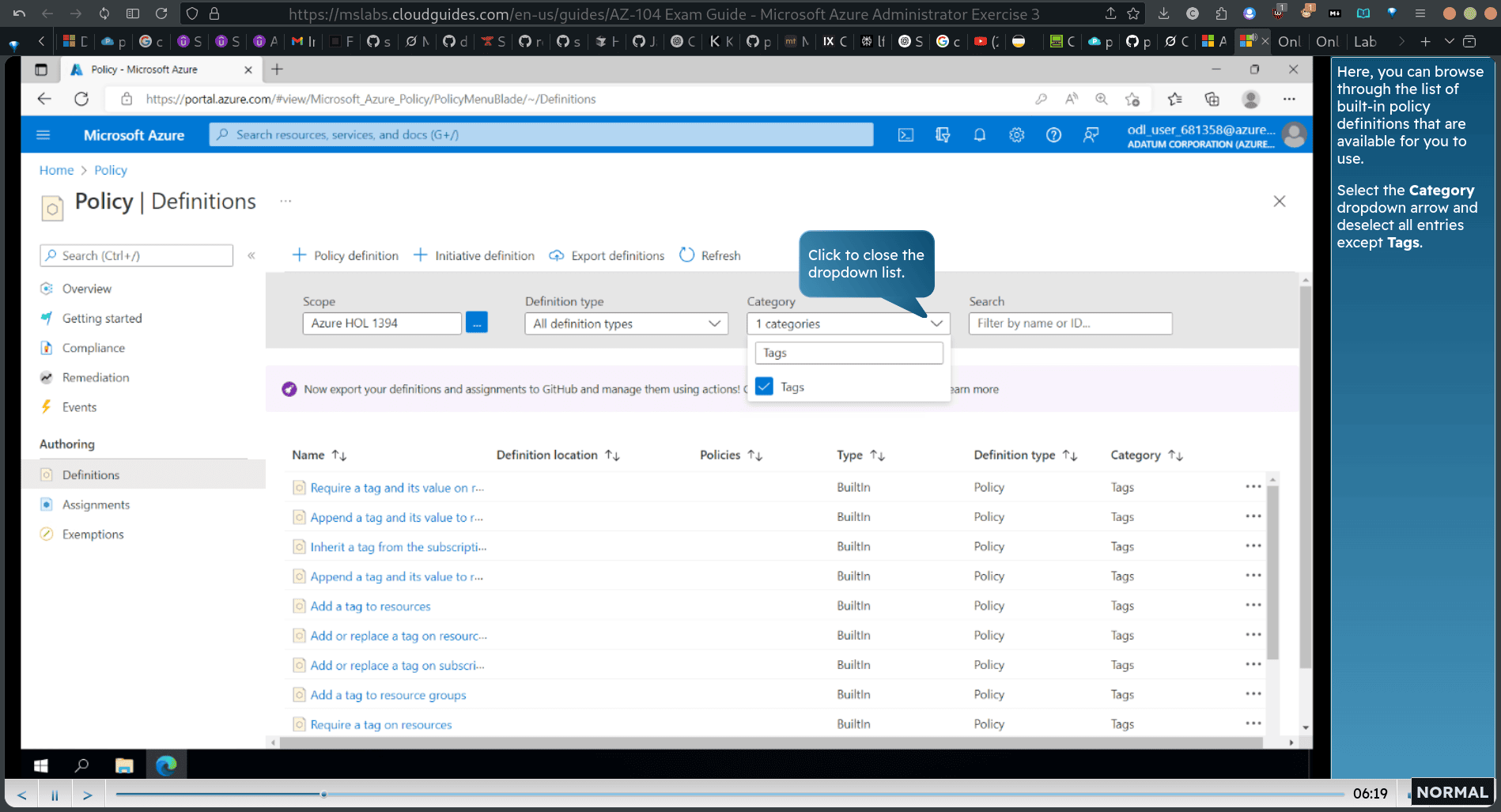The height and width of the screenshot is (812, 1501).
Task: Click the Filter by name or ID field
Action: (x=1070, y=323)
